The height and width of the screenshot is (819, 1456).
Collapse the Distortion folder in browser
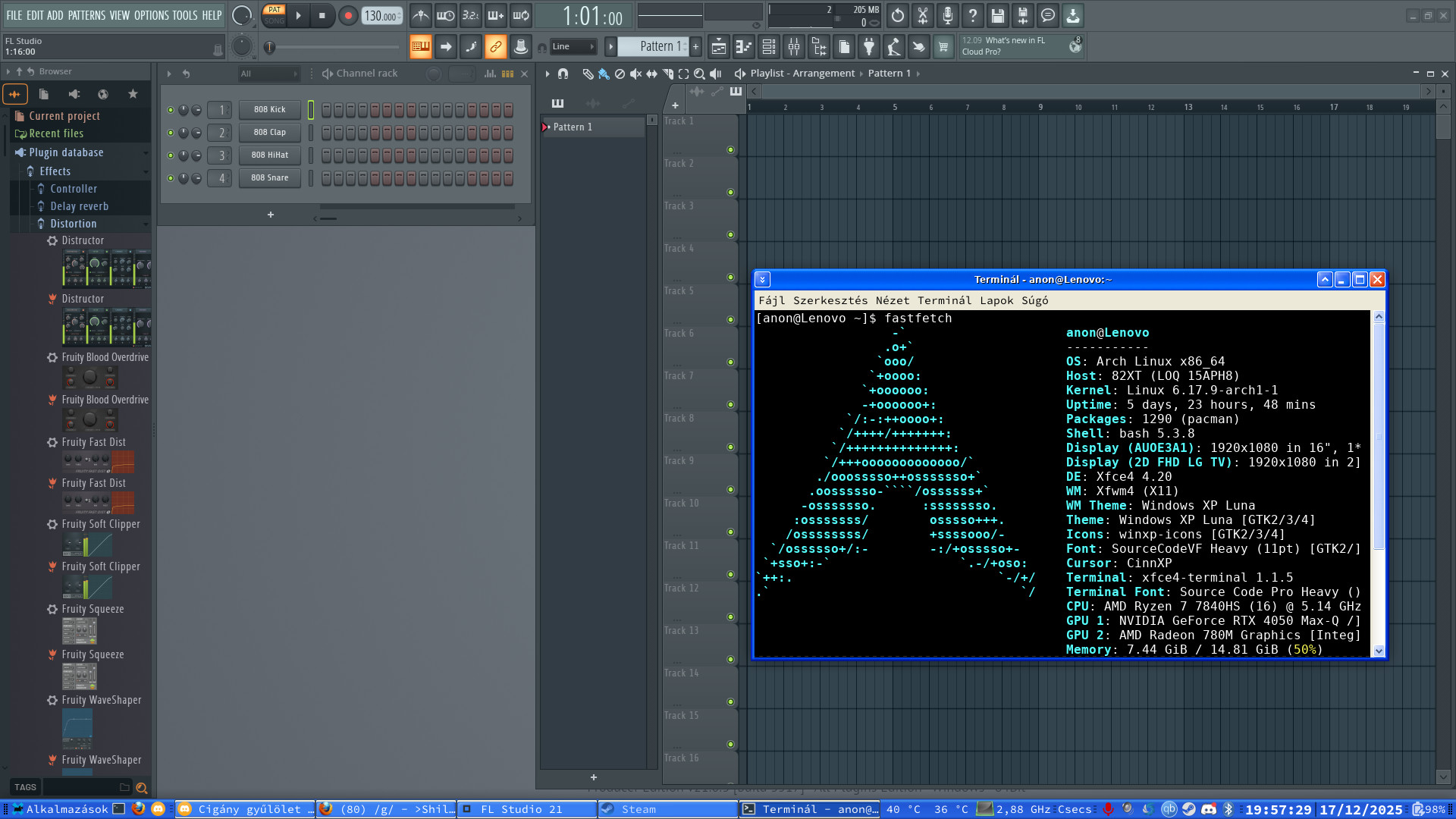(73, 224)
